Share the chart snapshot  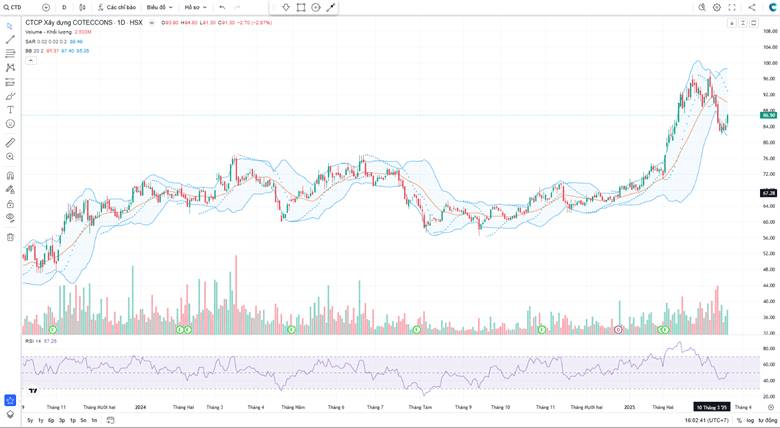click(x=752, y=7)
